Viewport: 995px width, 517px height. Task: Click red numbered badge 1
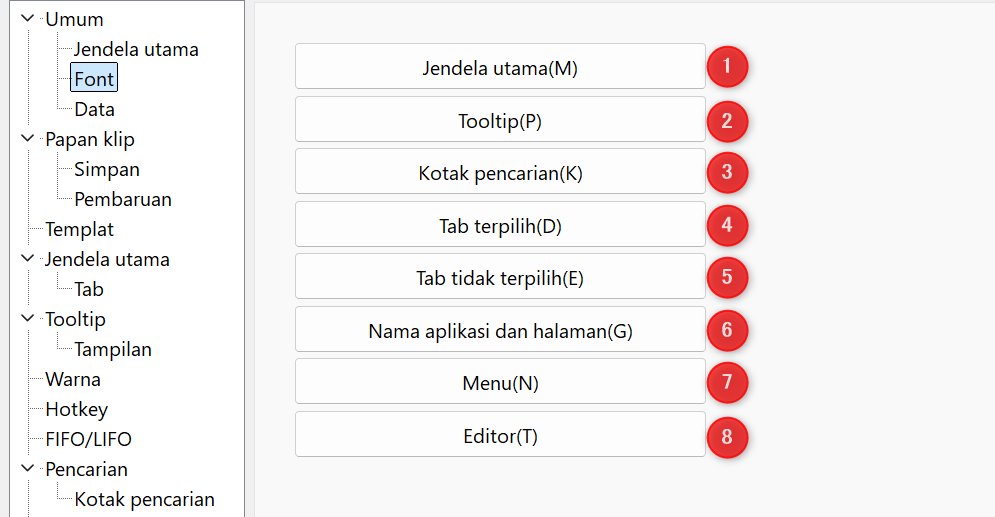pos(727,67)
